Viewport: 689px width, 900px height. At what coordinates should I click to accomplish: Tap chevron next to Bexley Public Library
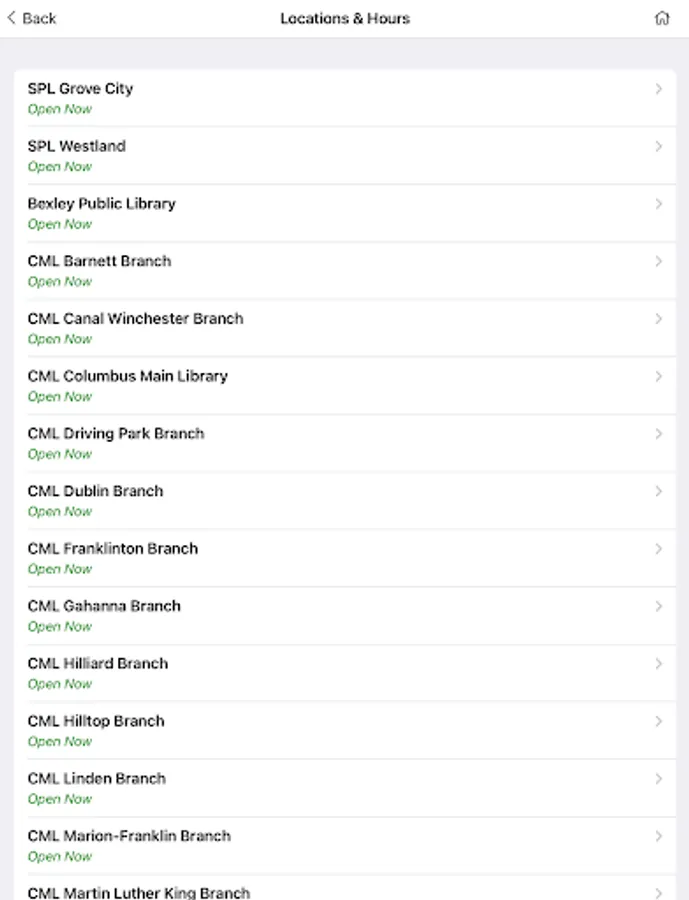pyautogui.click(x=659, y=204)
